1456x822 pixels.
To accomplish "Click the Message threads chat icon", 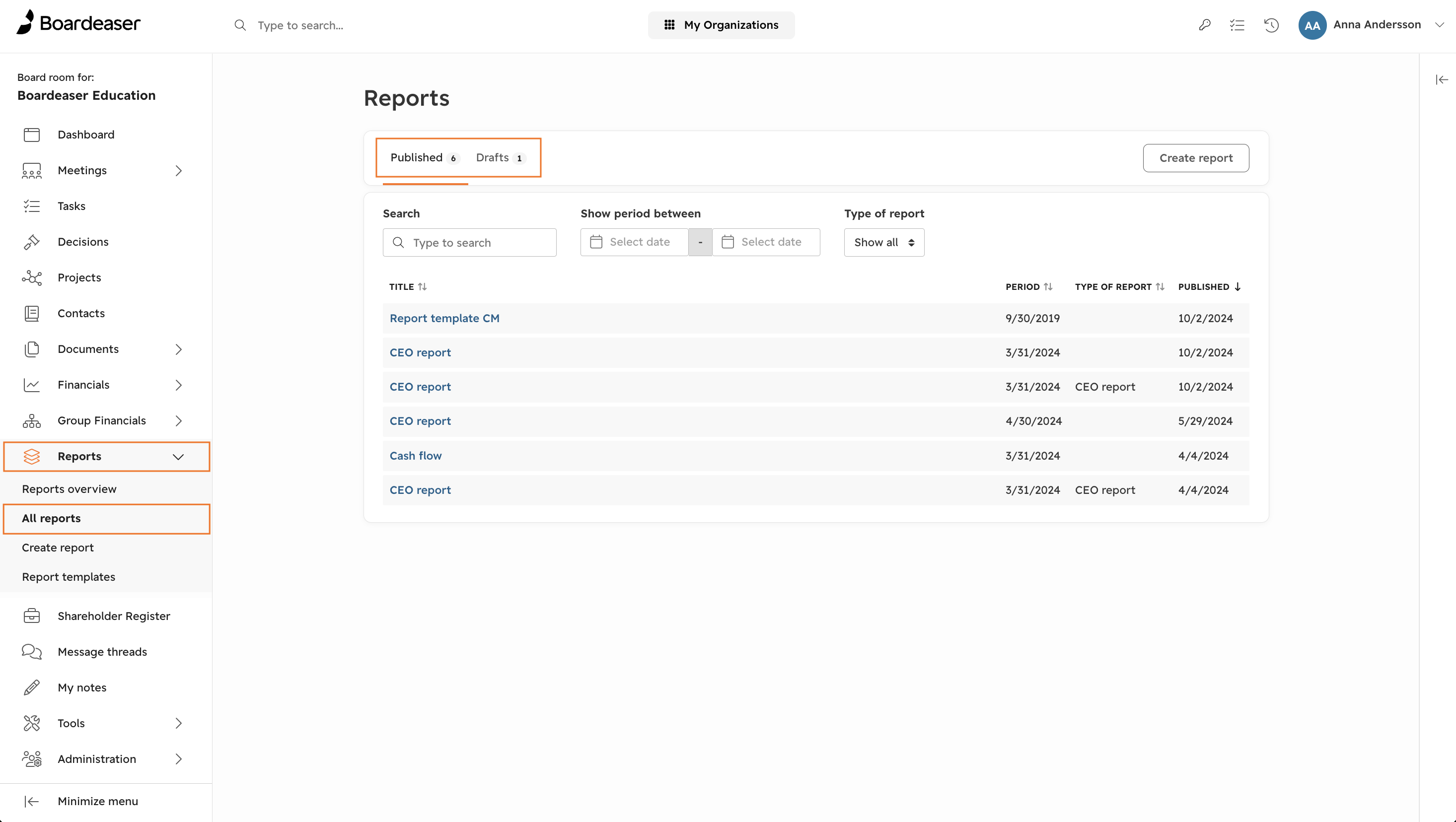I will [32, 651].
